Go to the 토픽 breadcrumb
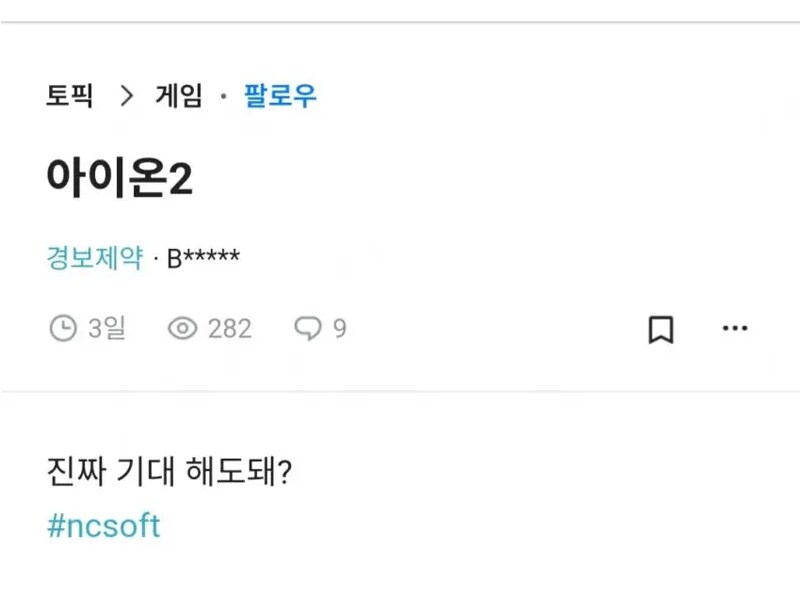This screenshot has height=591, width=800. (x=69, y=97)
